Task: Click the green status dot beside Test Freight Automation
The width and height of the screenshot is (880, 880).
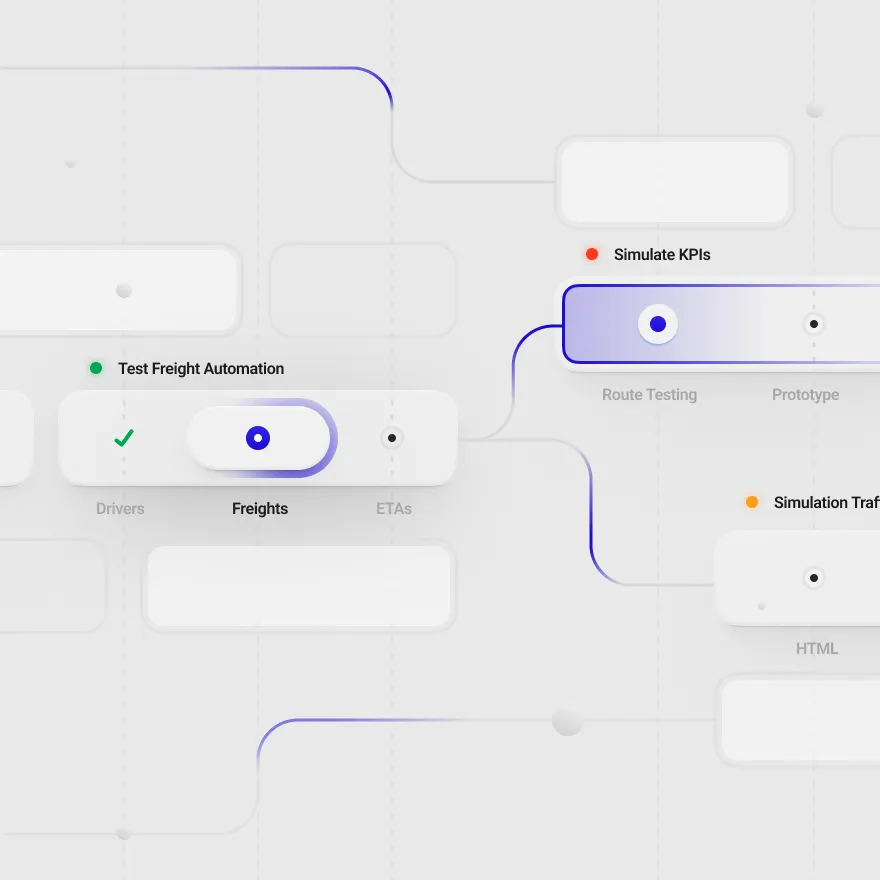Action: (x=96, y=368)
